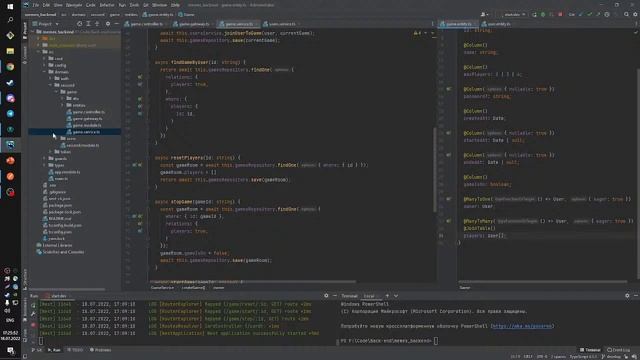Select game.service.ts in project tree
The width and height of the screenshot is (640, 360).
pos(75,132)
